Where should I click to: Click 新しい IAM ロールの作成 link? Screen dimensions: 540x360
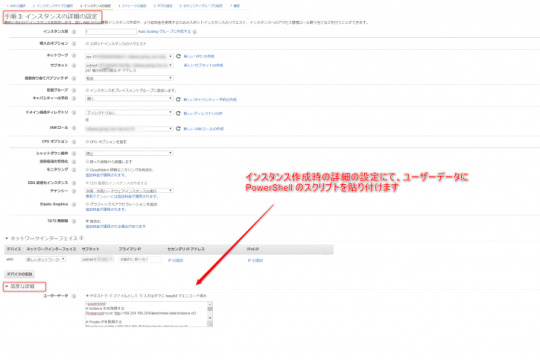(x=204, y=129)
